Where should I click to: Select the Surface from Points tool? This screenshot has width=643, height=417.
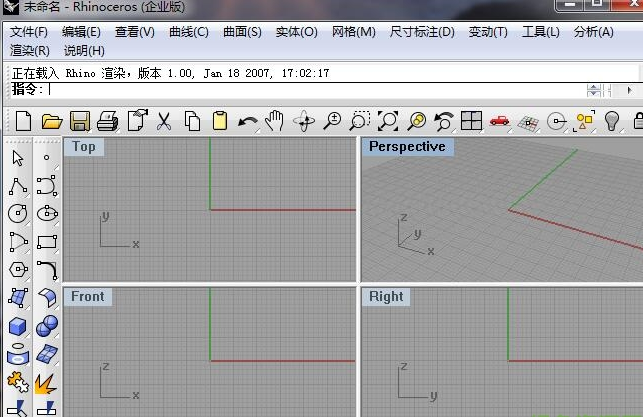point(18,298)
